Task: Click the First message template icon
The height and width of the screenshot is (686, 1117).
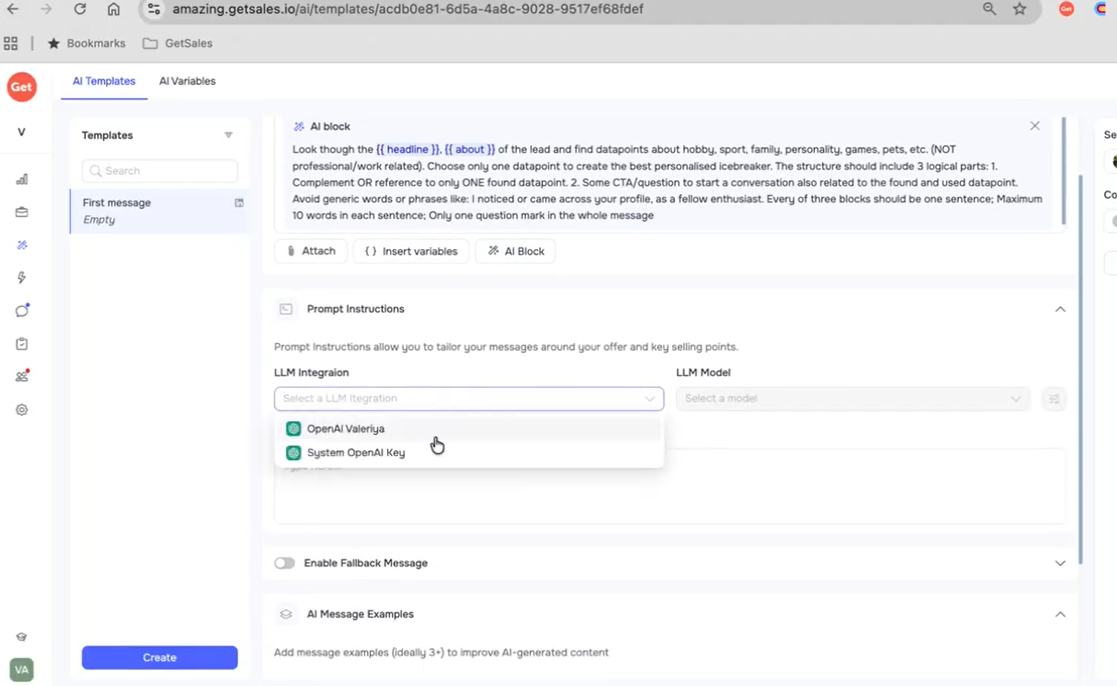Action: [x=239, y=203]
